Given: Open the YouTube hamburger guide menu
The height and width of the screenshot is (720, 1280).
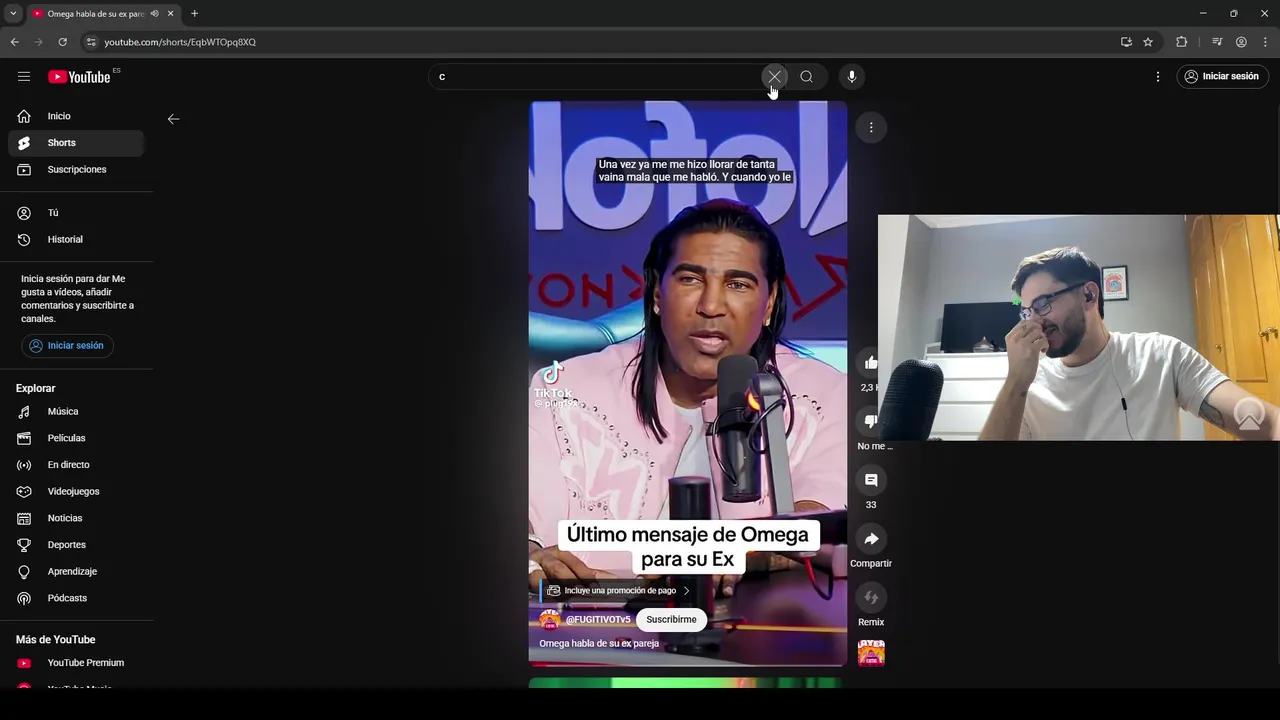Looking at the screenshot, I should (x=24, y=76).
